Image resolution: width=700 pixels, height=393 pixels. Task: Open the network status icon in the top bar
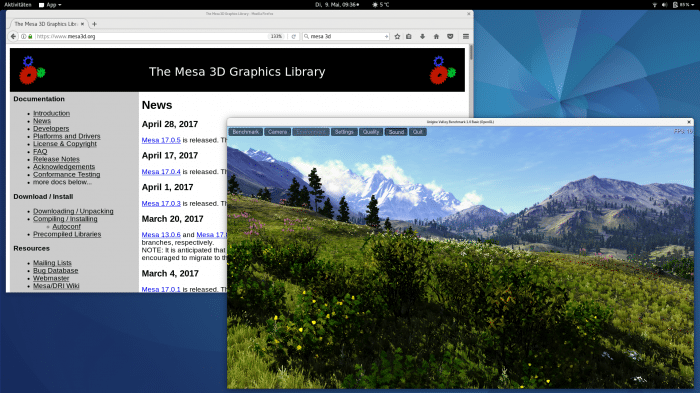[x=655, y=5]
